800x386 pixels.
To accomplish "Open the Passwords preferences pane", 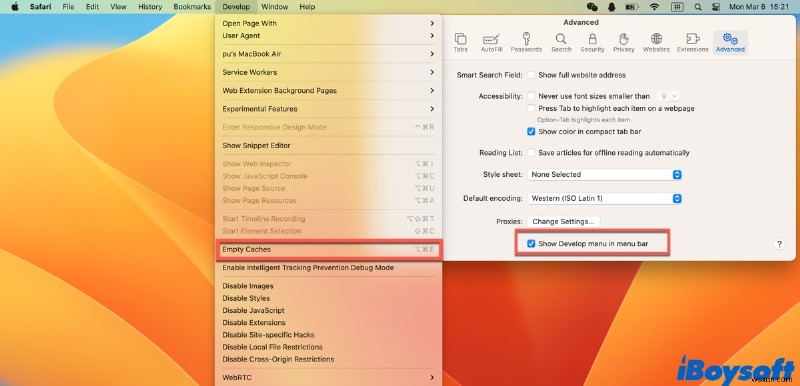I will click(x=526, y=43).
